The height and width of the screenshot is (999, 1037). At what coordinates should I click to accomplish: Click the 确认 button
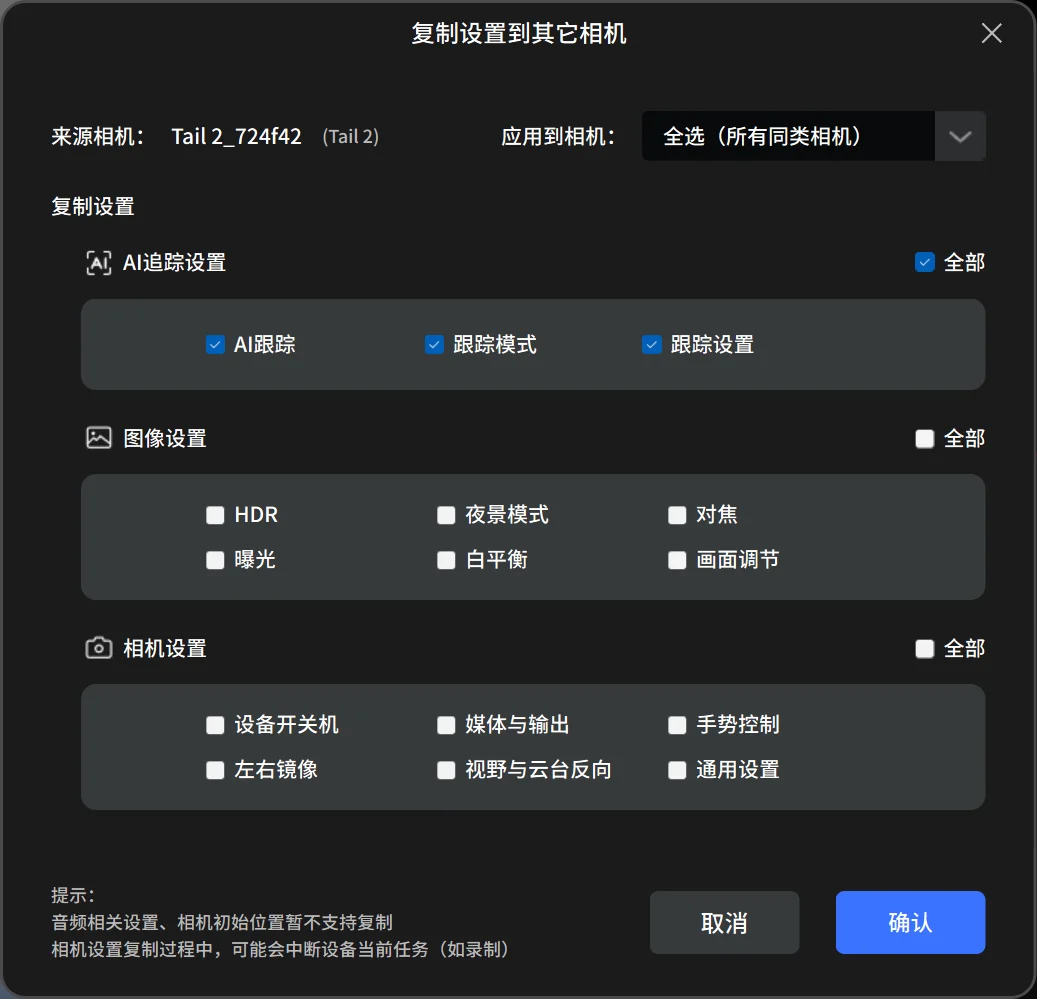coord(910,922)
